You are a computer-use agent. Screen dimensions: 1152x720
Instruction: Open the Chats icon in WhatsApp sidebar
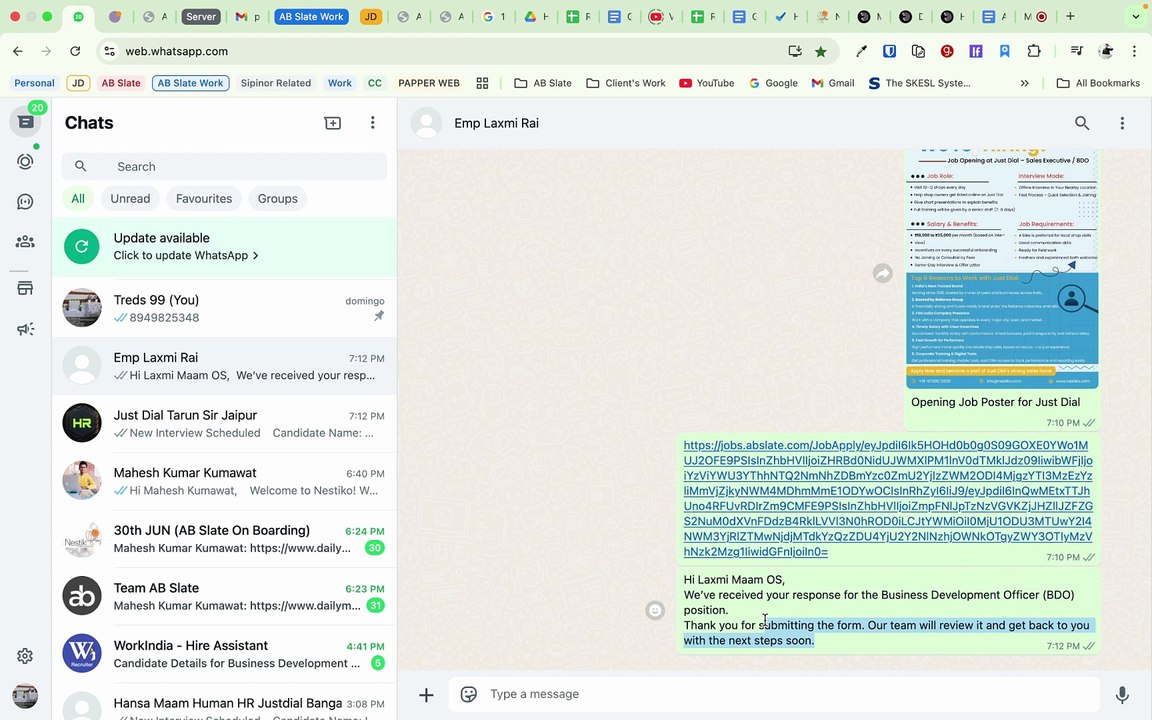pos(25,121)
